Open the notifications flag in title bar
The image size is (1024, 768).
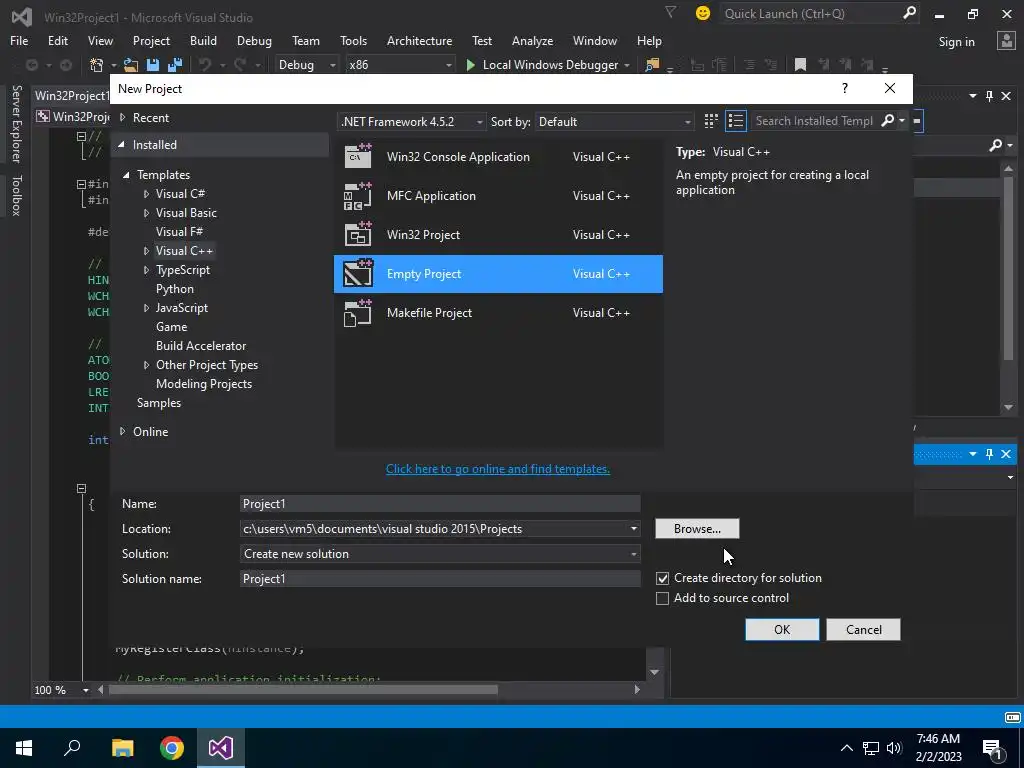click(670, 12)
